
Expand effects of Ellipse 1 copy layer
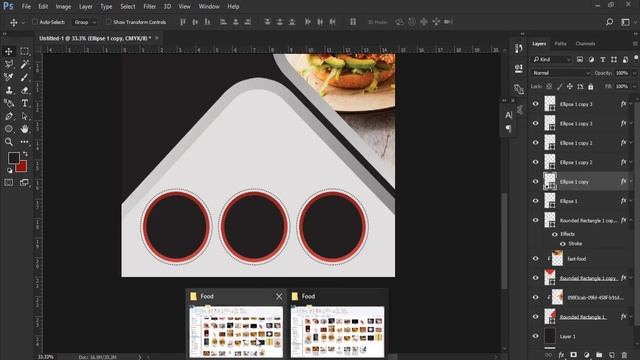click(x=631, y=182)
